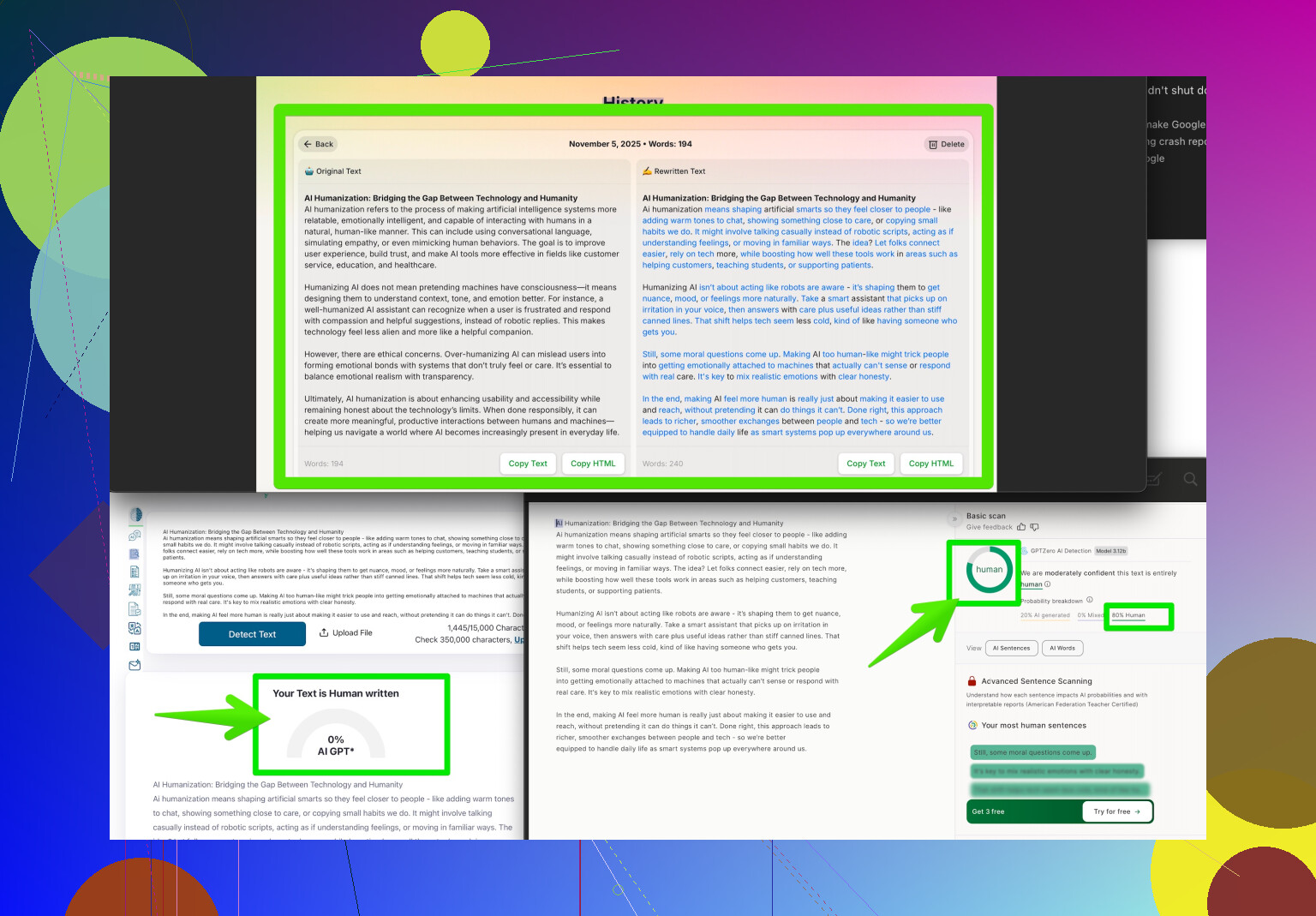
Task: Copy HTML of the rewritten text
Action: [930, 464]
